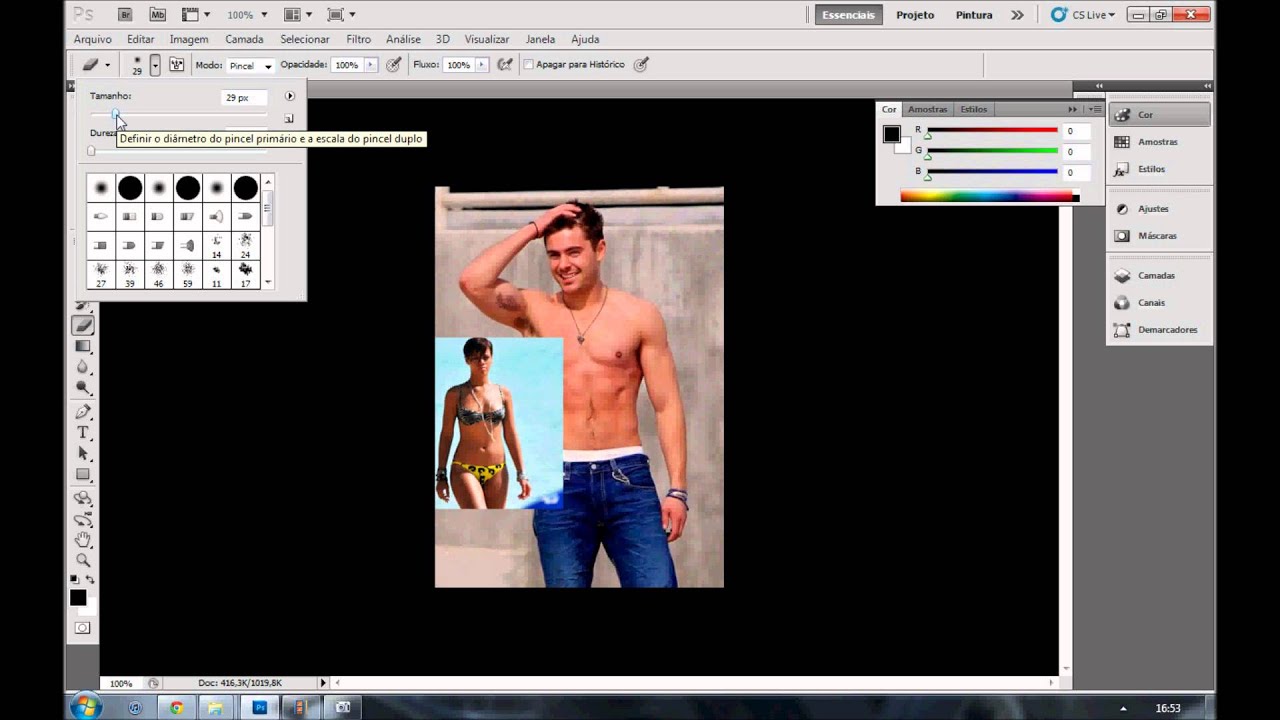Select the Essenciais workspace
Screen dimensions: 1280x720
point(848,15)
